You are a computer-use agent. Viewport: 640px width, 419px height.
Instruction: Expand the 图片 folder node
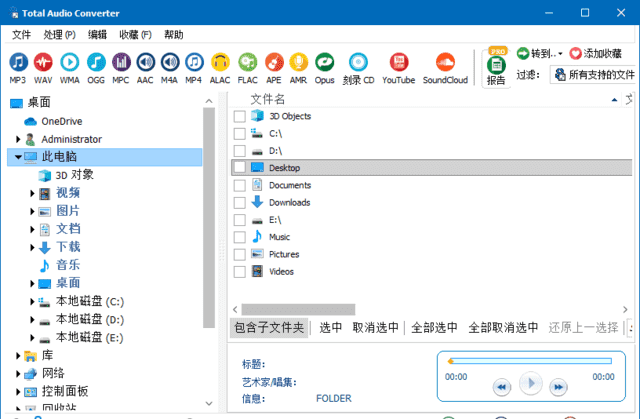(32, 211)
